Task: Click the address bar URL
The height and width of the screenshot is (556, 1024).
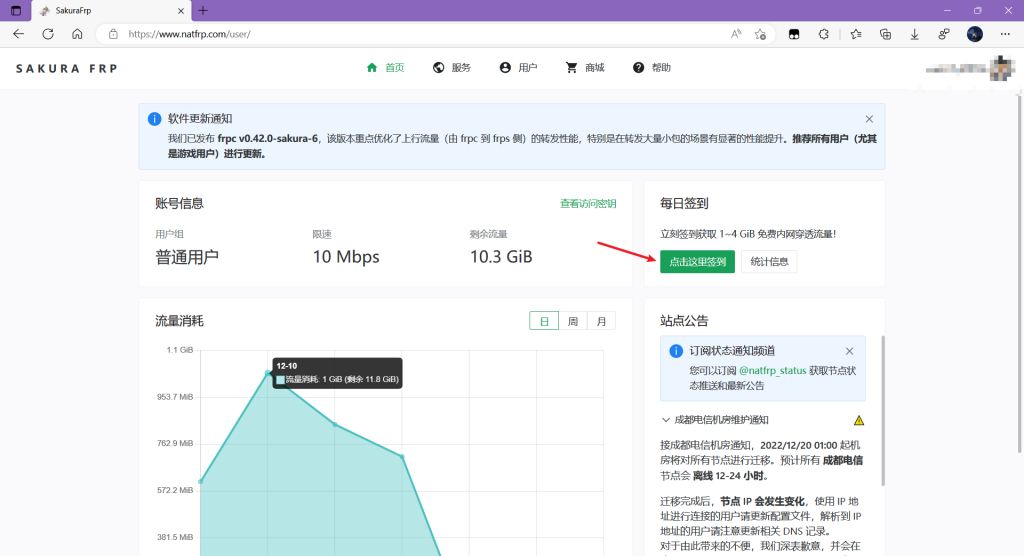Action: click(189, 34)
